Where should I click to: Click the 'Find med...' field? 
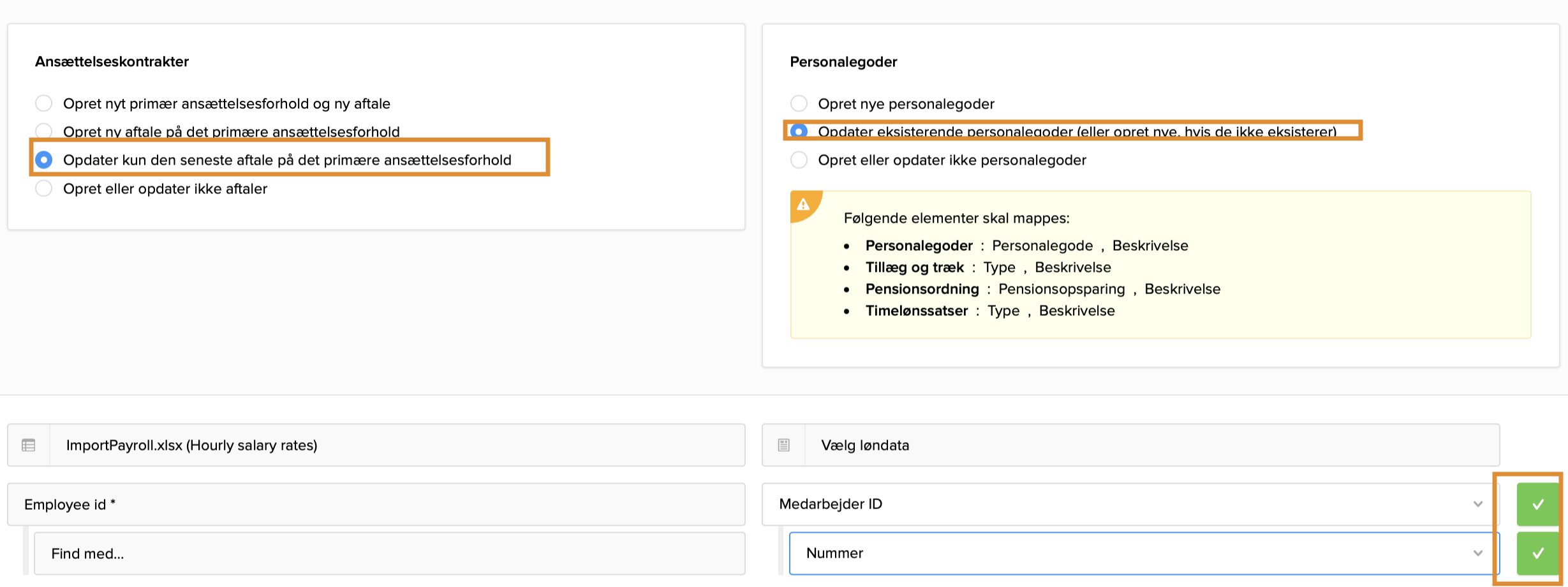coord(389,553)
